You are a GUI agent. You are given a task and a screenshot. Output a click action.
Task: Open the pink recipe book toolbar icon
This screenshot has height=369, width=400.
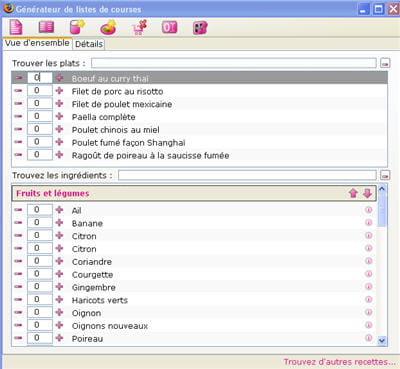click(x=46, y=27)
